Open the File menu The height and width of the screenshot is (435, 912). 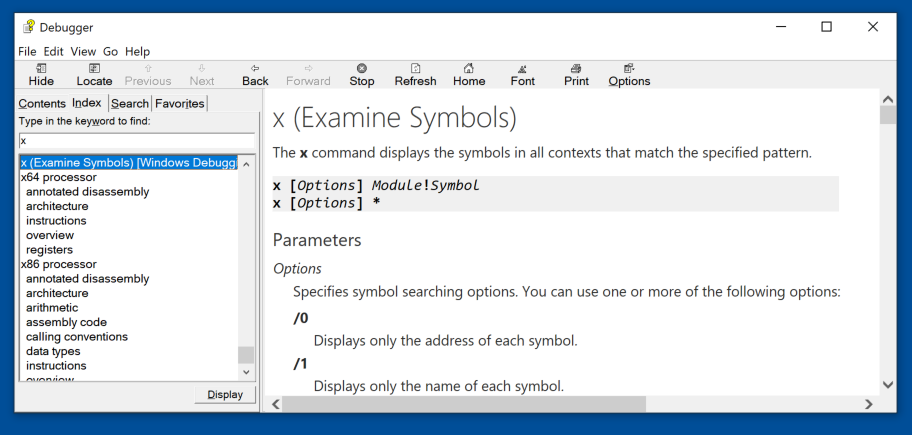coord(27,51)
